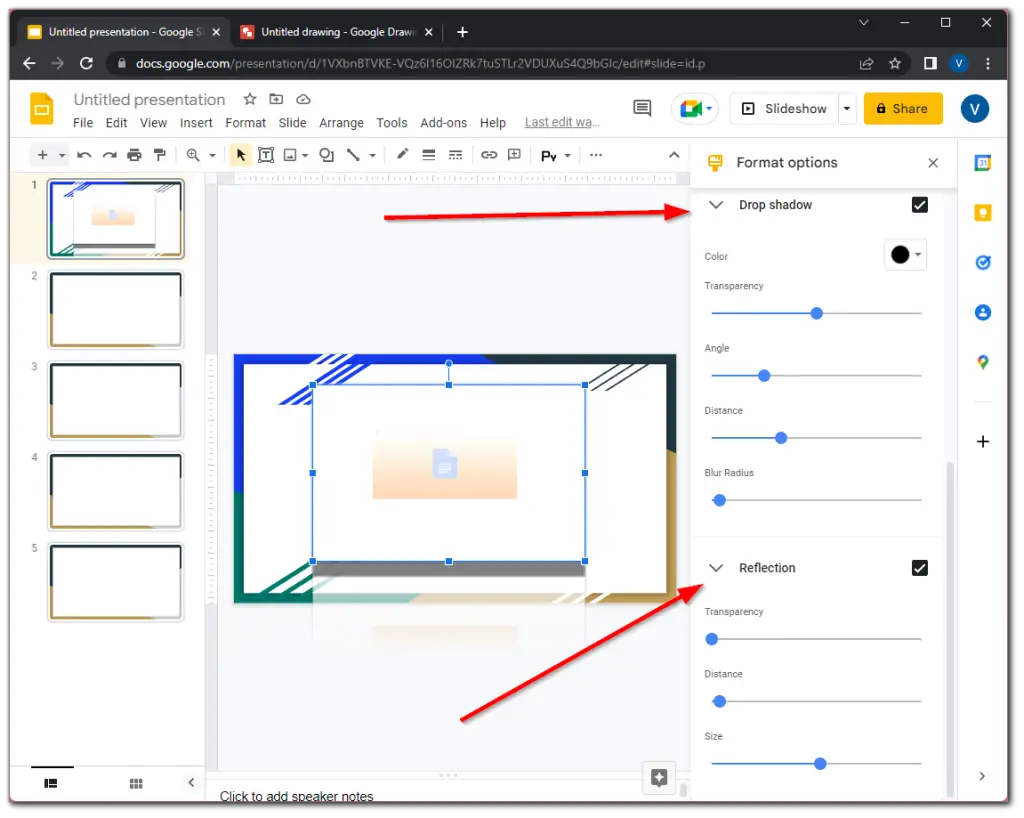Open the shadow Color dropdown

(905, 254)
